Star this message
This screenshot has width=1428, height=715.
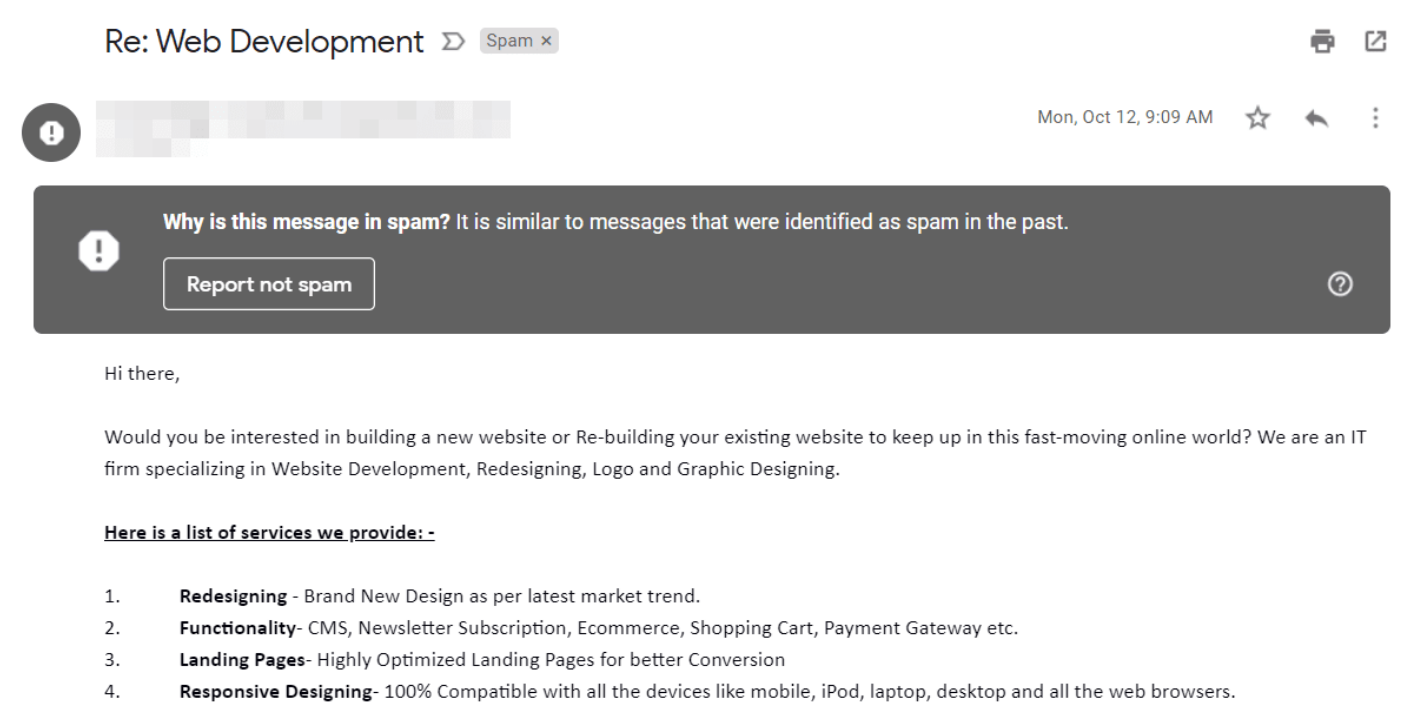pyautogui.click(x=1256, y=118)
